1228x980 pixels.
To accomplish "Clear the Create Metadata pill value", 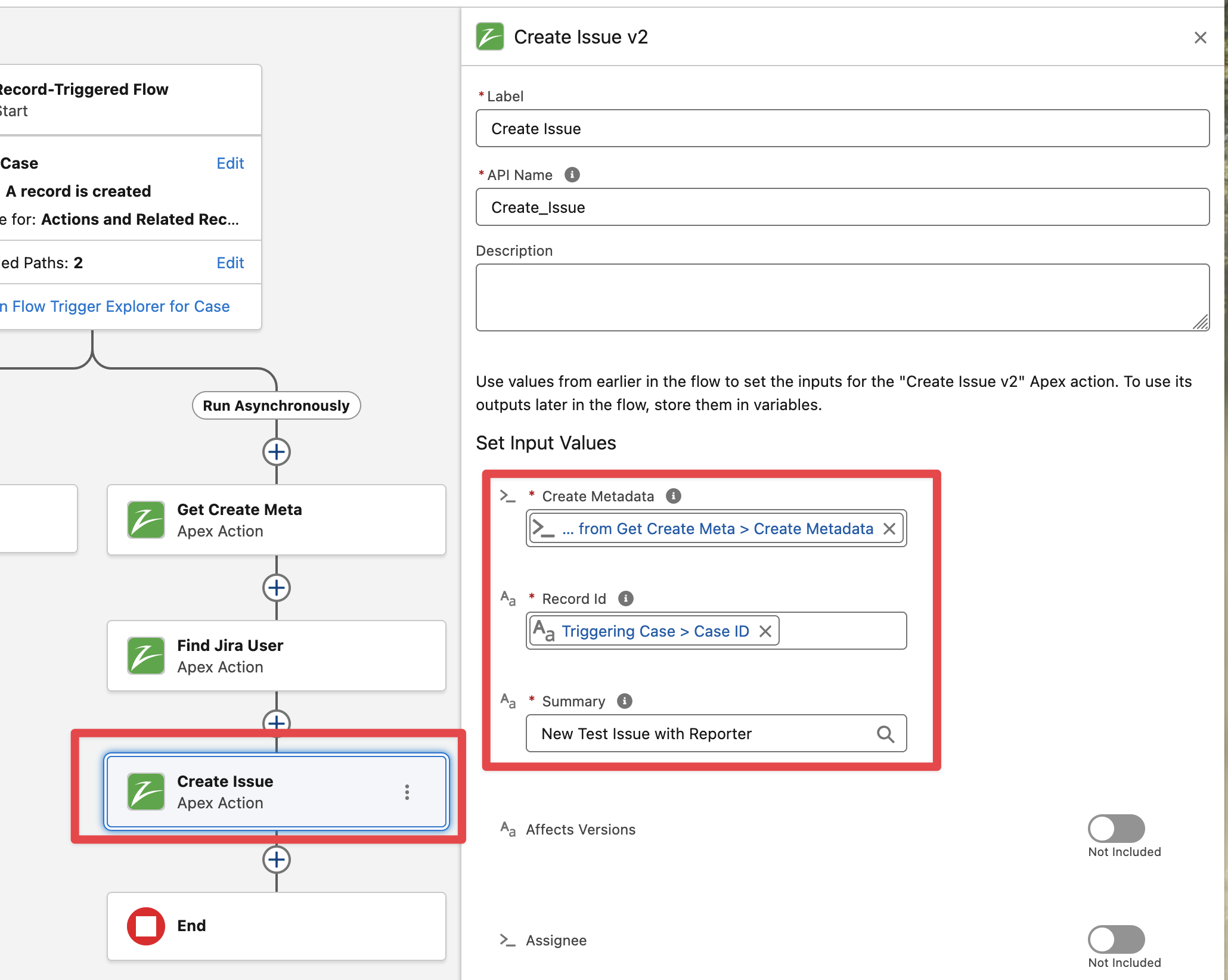I will [889, 529].
